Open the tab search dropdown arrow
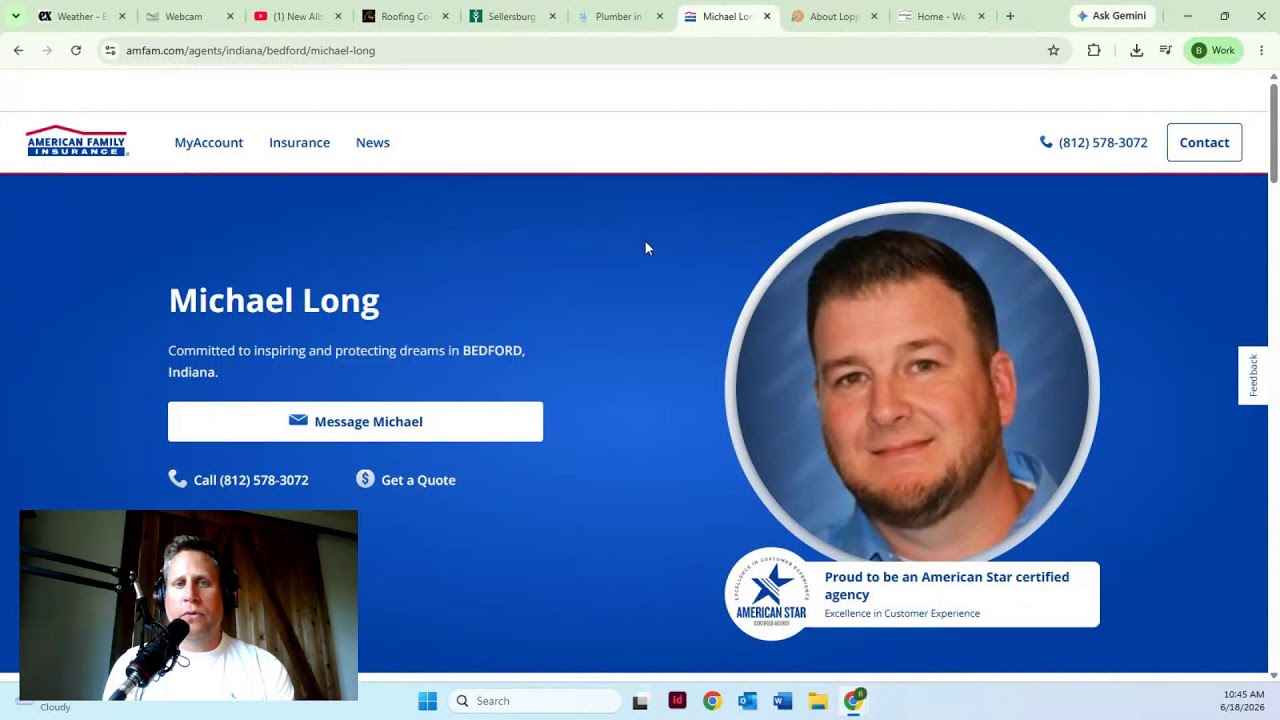1280x720 pixels. tap(15, 16)
